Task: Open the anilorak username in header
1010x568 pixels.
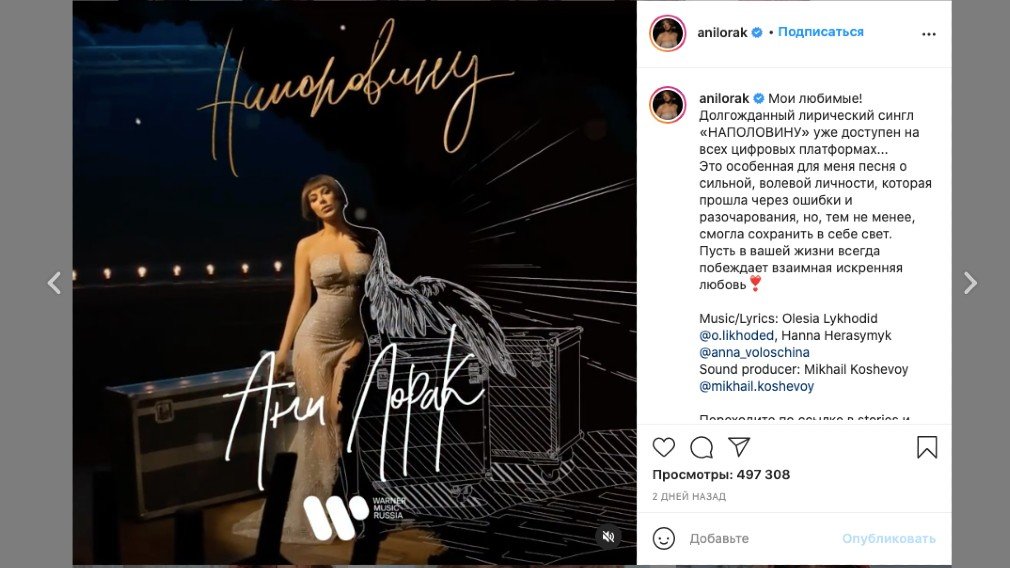Action: tap(722, 32)
